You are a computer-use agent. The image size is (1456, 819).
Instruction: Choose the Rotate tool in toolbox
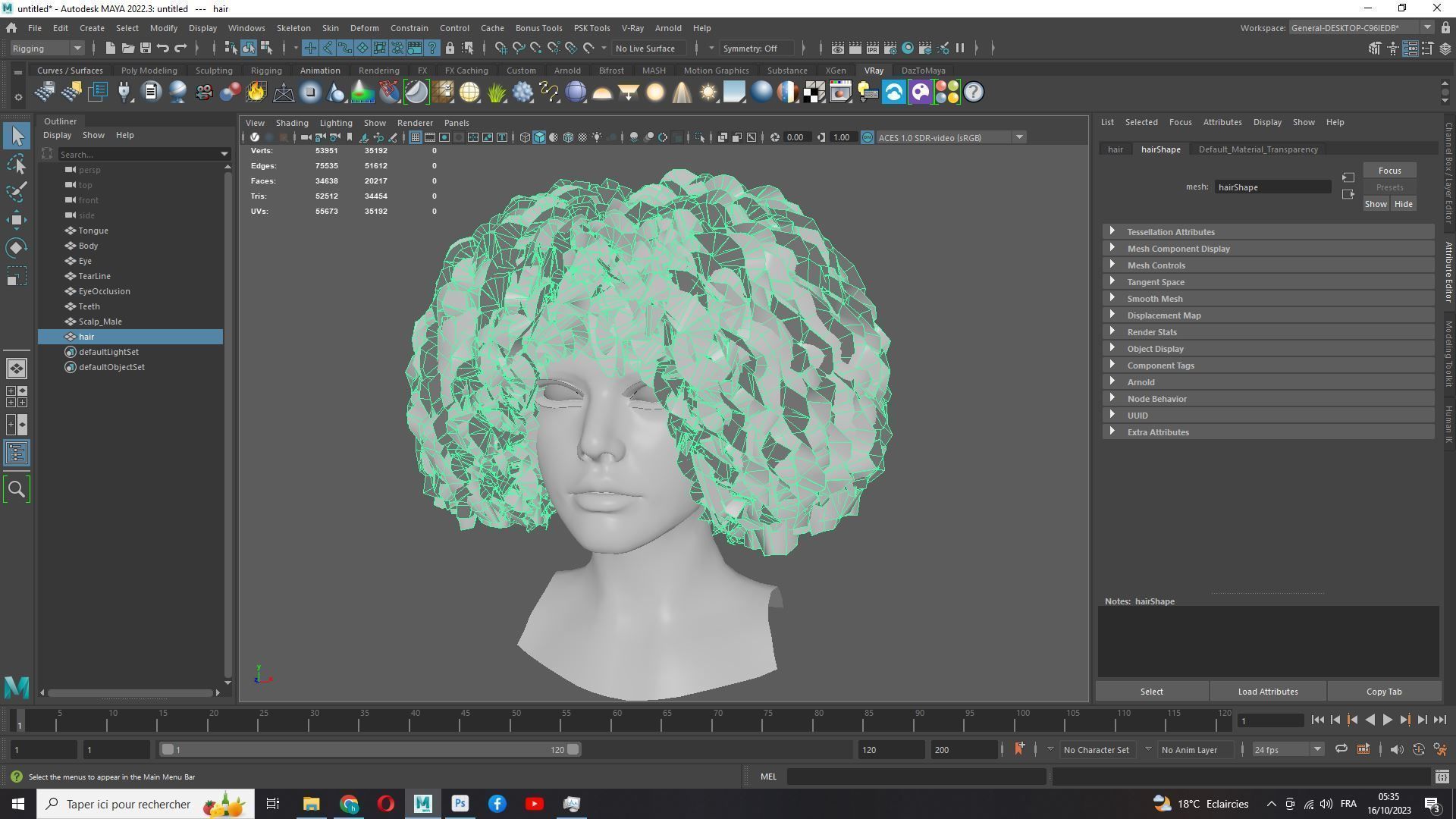pos(17,248)
